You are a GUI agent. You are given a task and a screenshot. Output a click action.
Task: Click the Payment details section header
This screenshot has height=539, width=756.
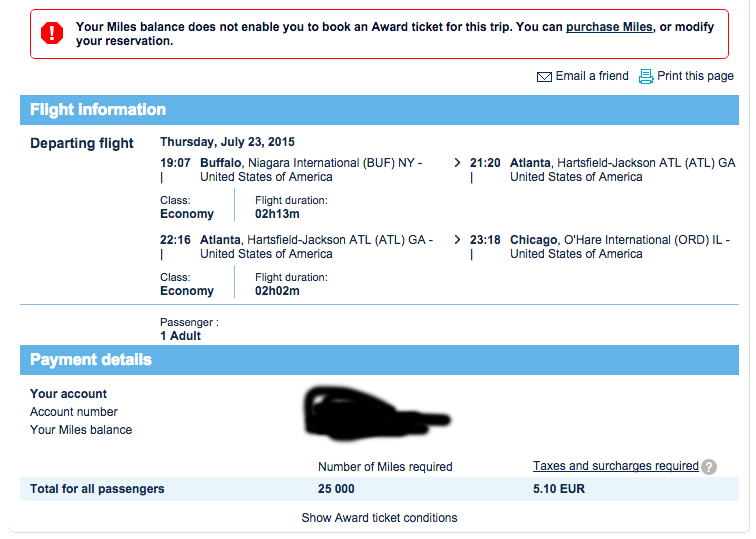(x=91, y=360)
